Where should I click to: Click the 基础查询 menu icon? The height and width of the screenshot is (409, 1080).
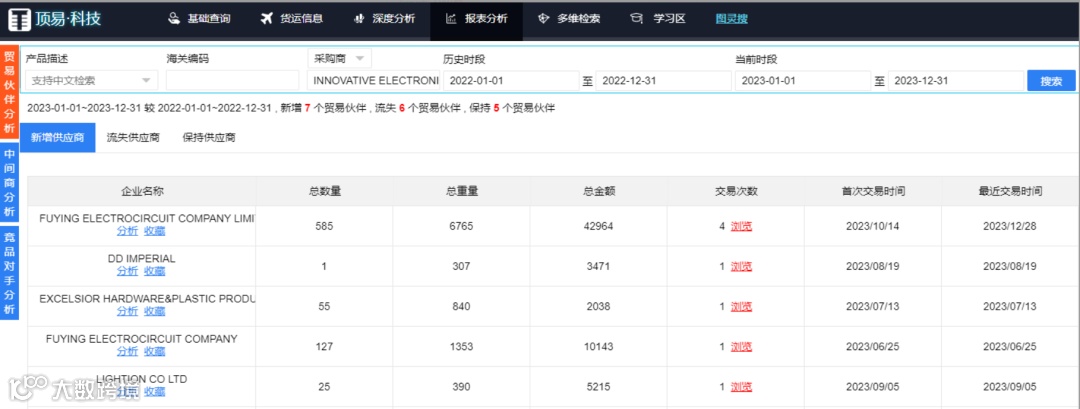(174, 19)
